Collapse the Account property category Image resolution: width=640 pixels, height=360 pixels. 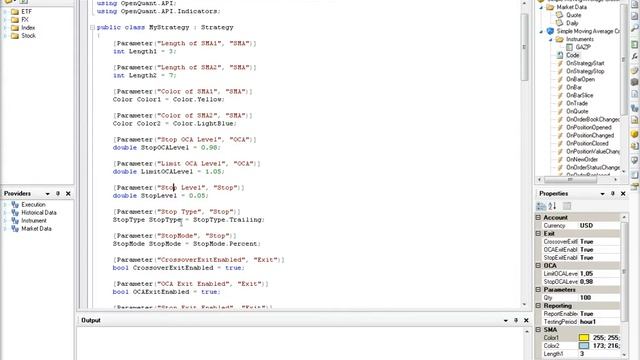point(538,218)
